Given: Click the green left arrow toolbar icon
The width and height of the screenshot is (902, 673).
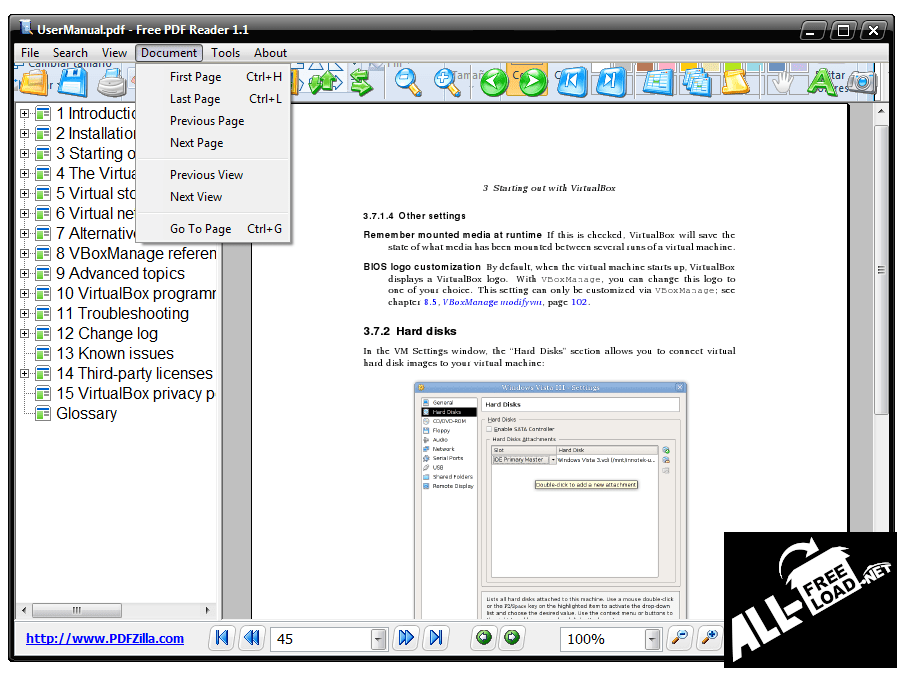Looking at the screenshot, I should [x=495, y=81].
